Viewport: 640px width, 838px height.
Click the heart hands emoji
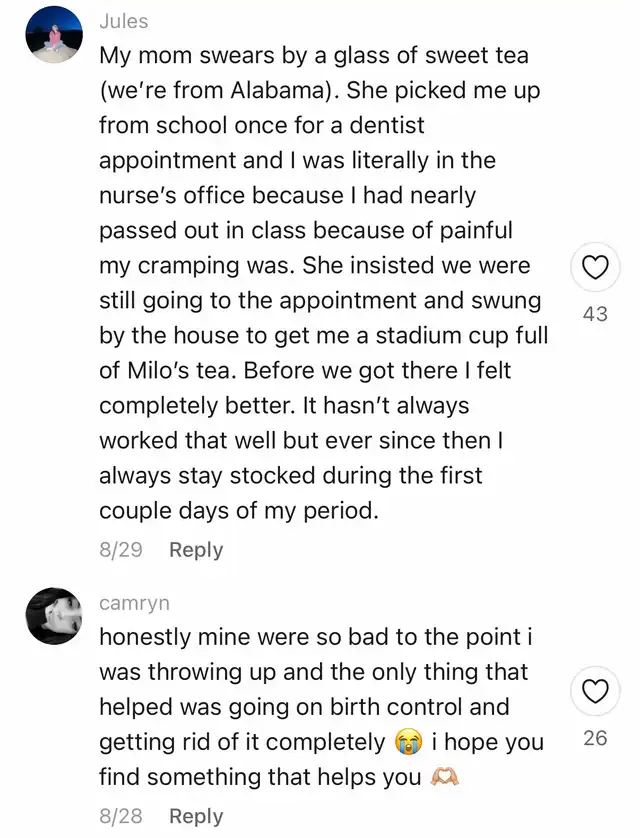[444, 778]
